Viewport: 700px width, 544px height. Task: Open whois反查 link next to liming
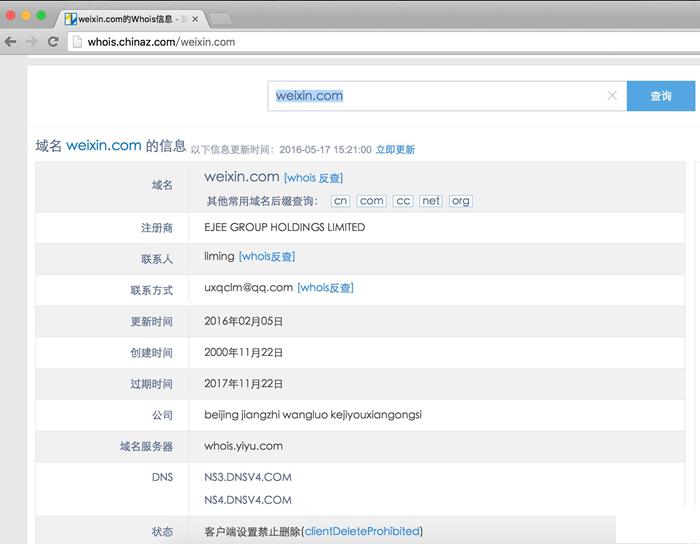tap(267, 257)
